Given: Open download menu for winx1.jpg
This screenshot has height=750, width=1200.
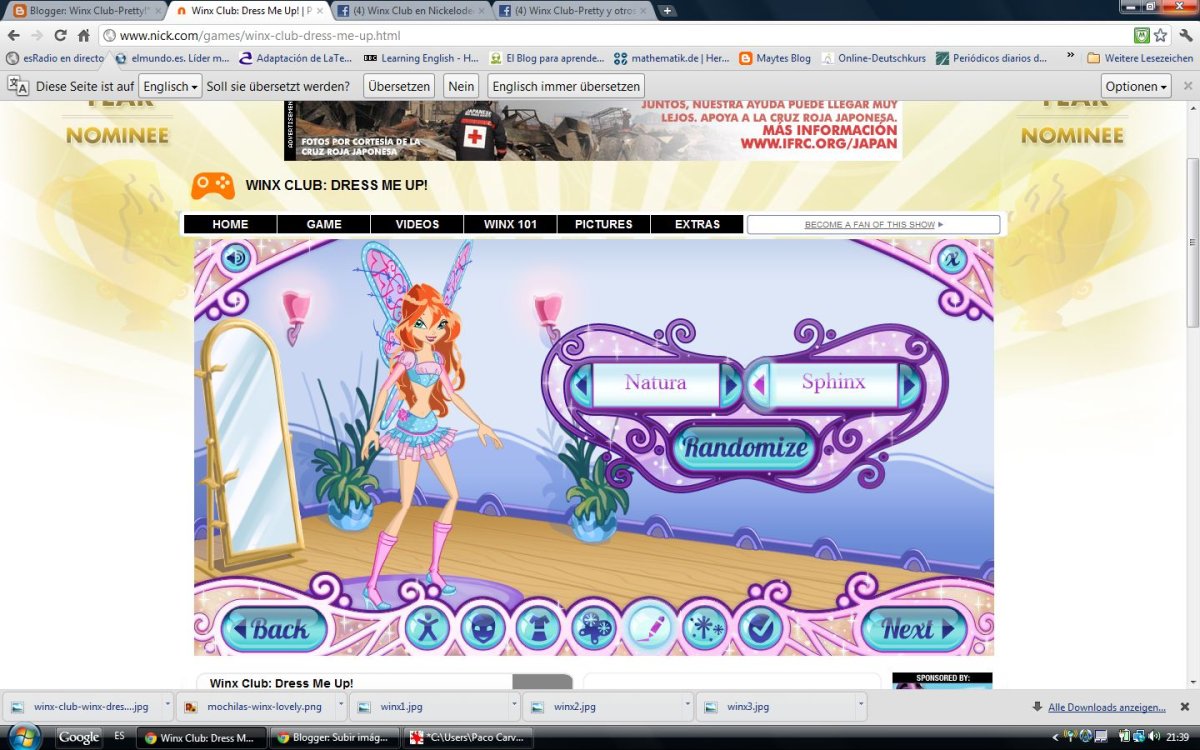Looking at the screenshot, I should (515, 706).
